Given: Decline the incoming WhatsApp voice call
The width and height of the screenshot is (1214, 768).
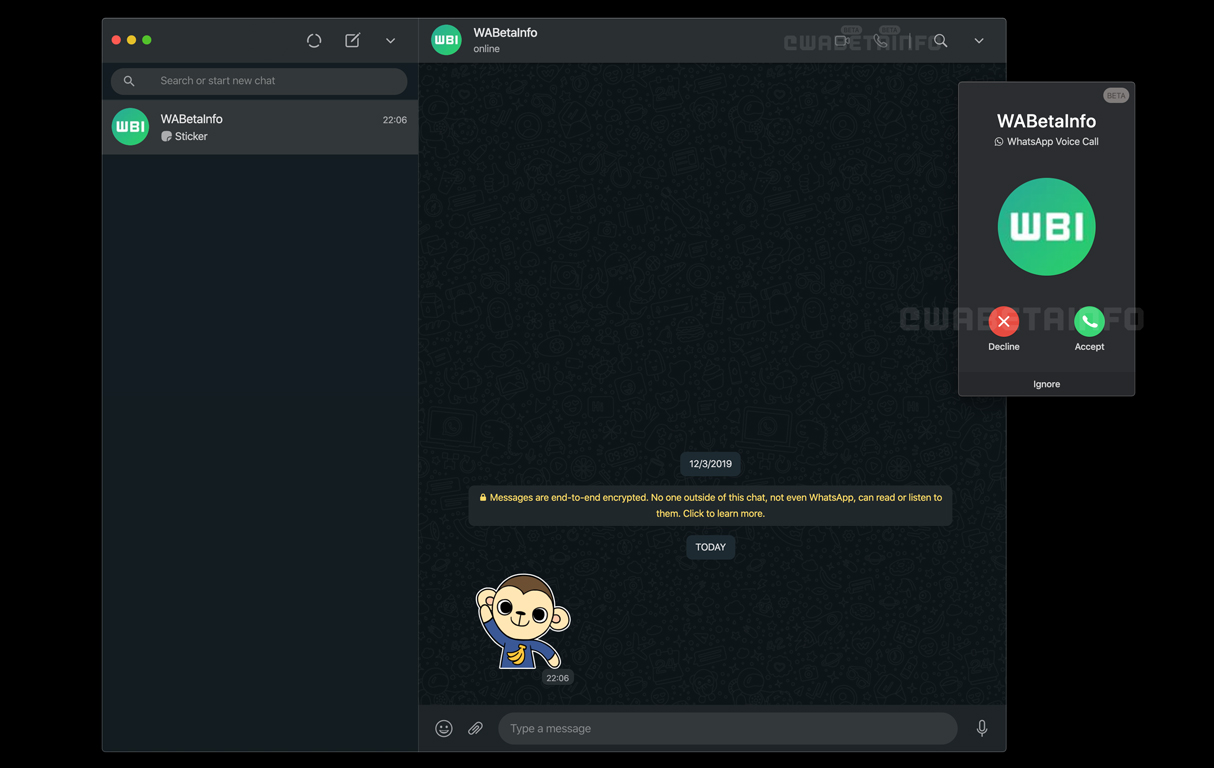Looking at the screenshot, I should (1004, 321).
